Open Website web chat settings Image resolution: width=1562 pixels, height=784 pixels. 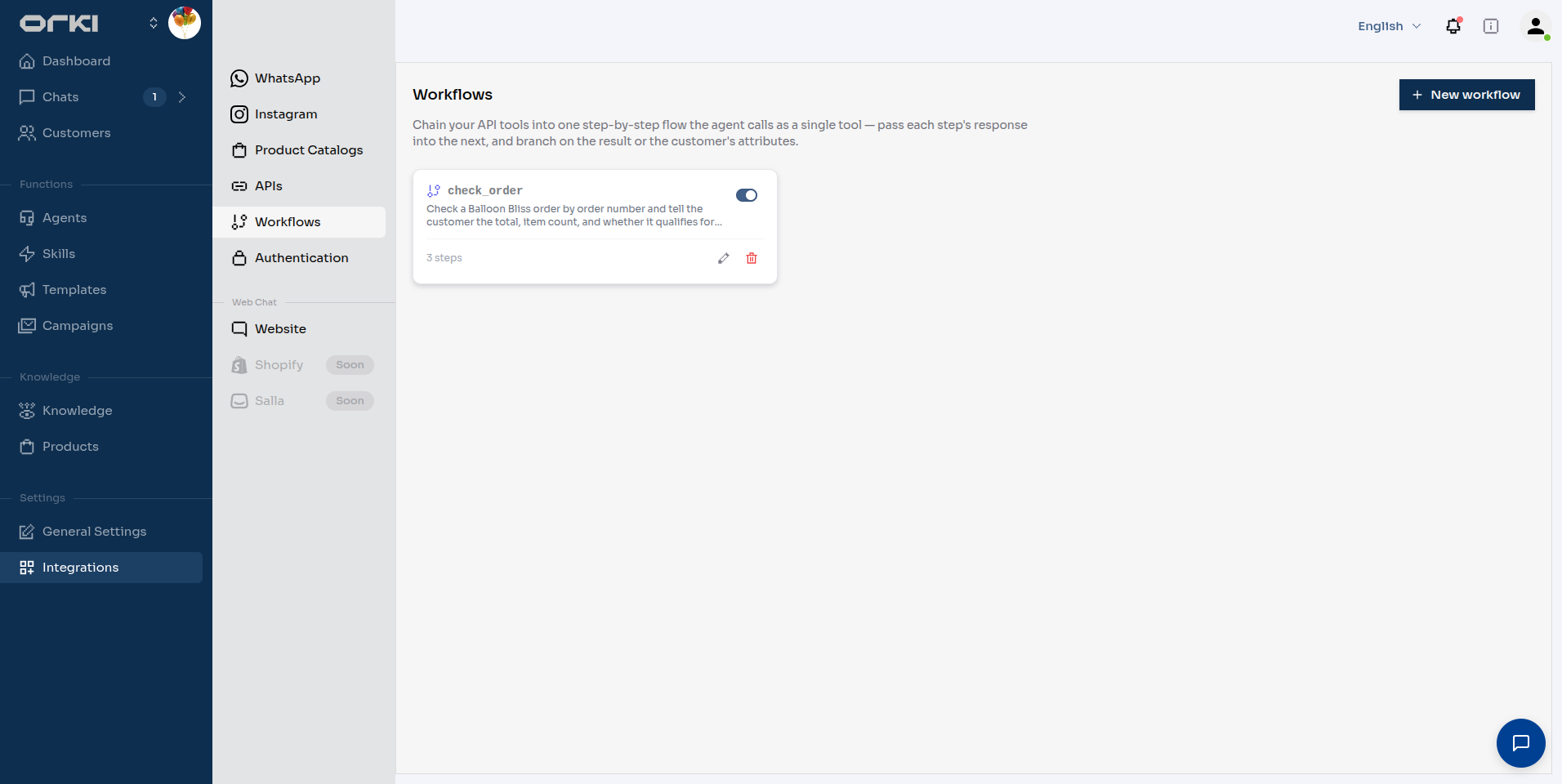click(x=299, y=329)
